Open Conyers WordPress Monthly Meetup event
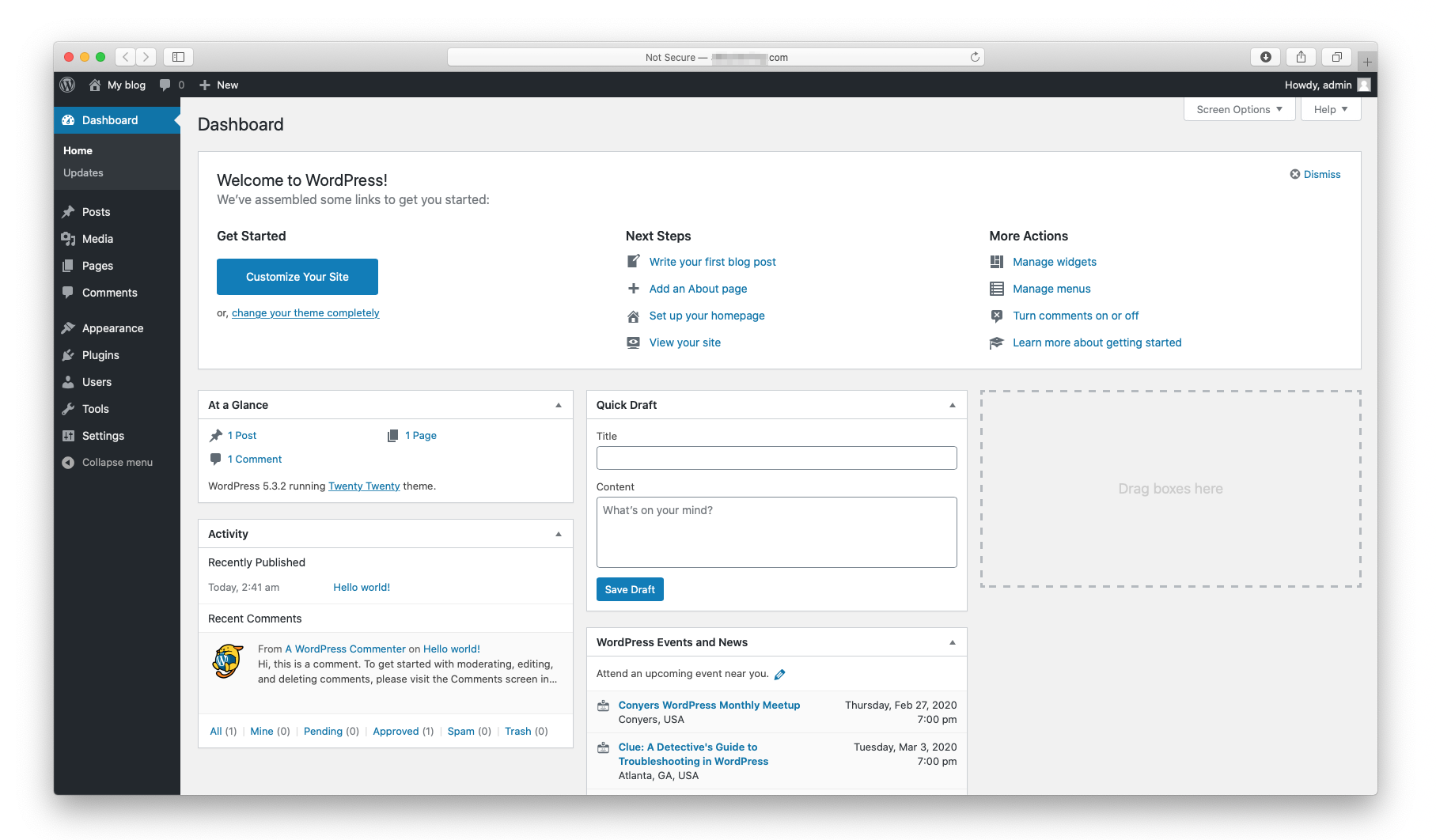1436x840 pixels. [709, 706]
